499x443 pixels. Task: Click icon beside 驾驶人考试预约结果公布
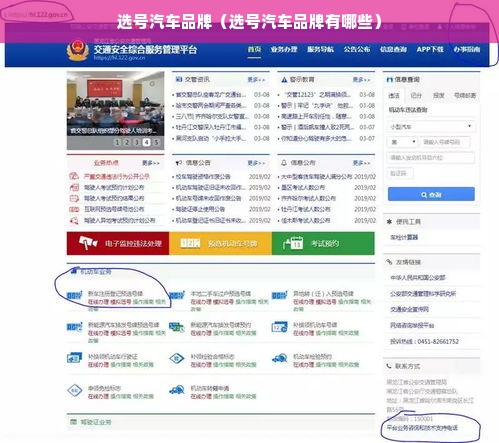(74, 198)
